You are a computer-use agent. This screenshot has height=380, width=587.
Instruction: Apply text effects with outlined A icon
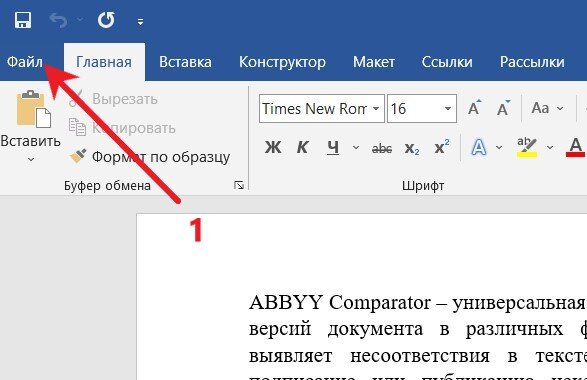(479, 147)
